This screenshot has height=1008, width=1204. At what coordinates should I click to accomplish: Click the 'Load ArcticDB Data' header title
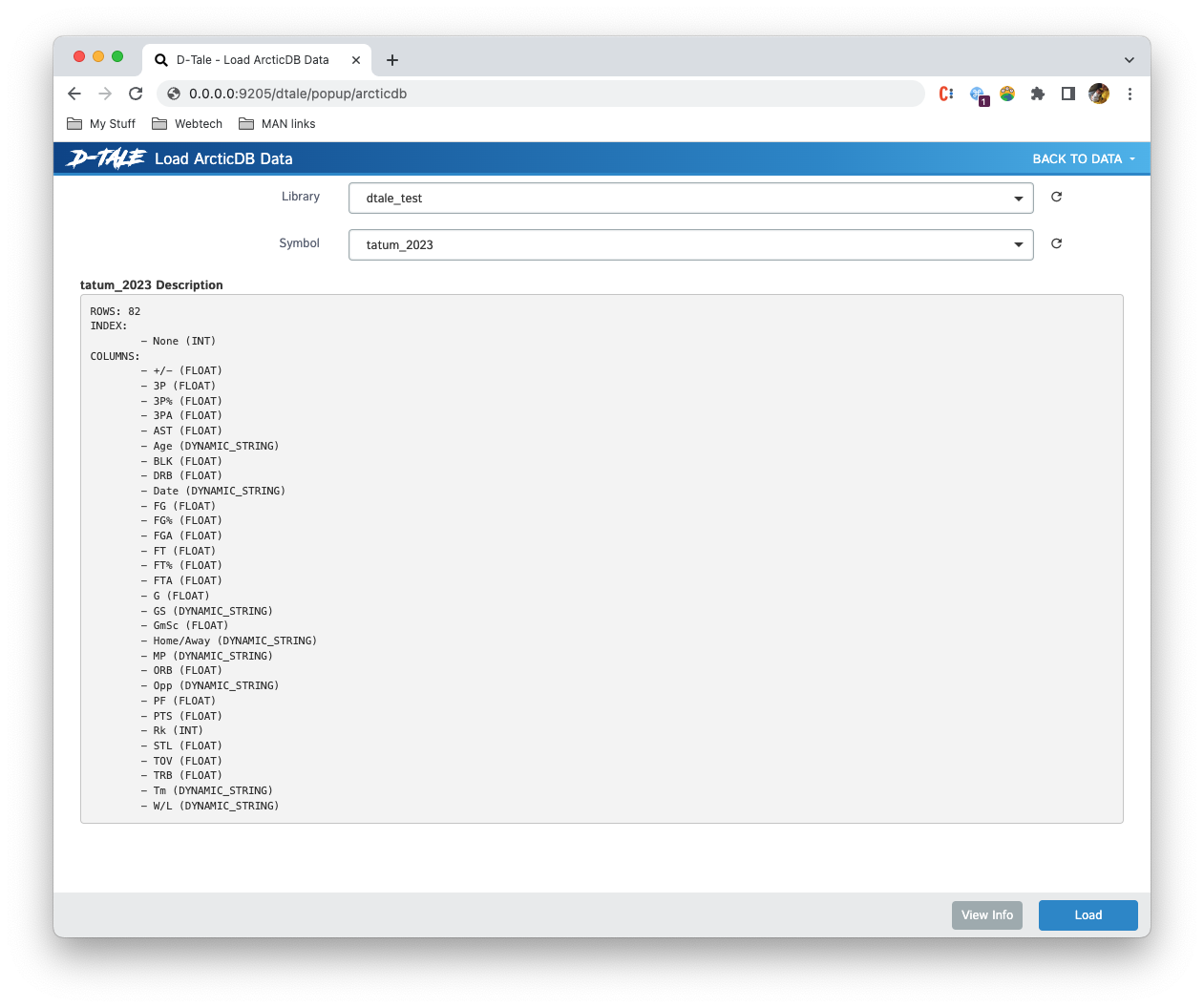coord(223,158)
